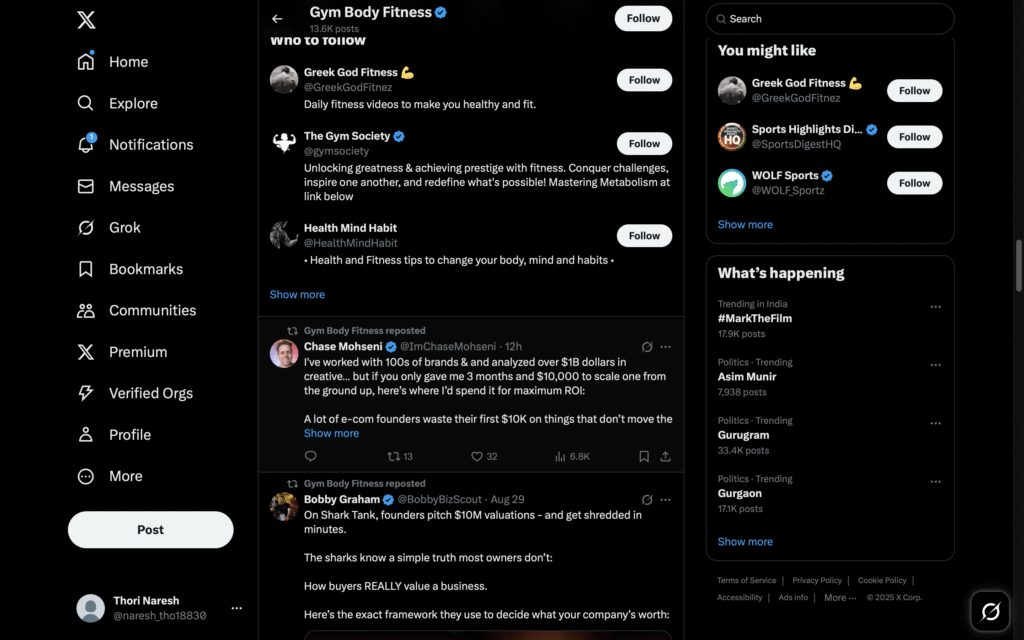The height and width of the screenshot is (640, 1024).
Task: Open options for #MarkTheFilm trend
Action: click(936, 306)
